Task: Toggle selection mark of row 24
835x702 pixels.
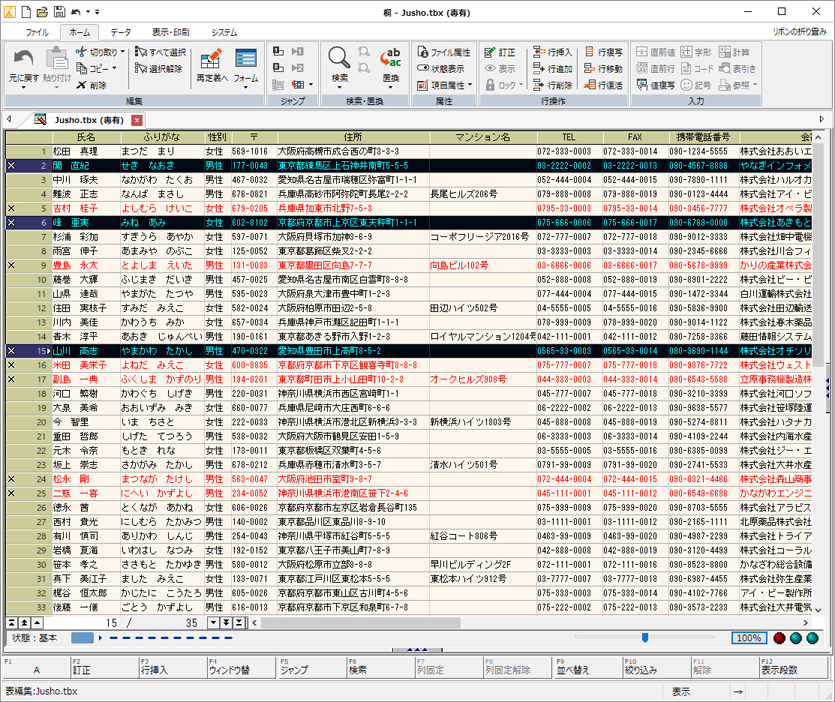Action: [x=11, y=479]
